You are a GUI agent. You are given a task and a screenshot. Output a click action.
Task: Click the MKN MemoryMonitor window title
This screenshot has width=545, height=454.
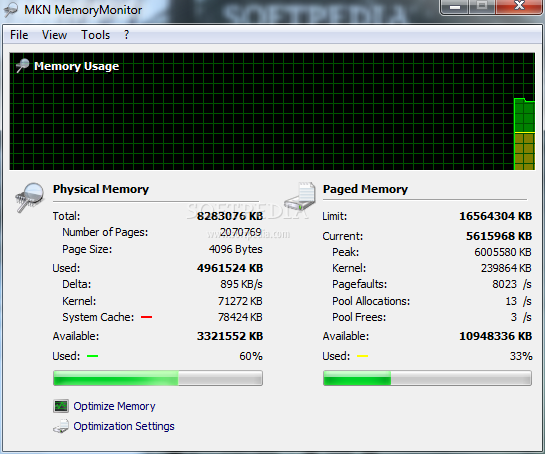click(x=83, y=10)
